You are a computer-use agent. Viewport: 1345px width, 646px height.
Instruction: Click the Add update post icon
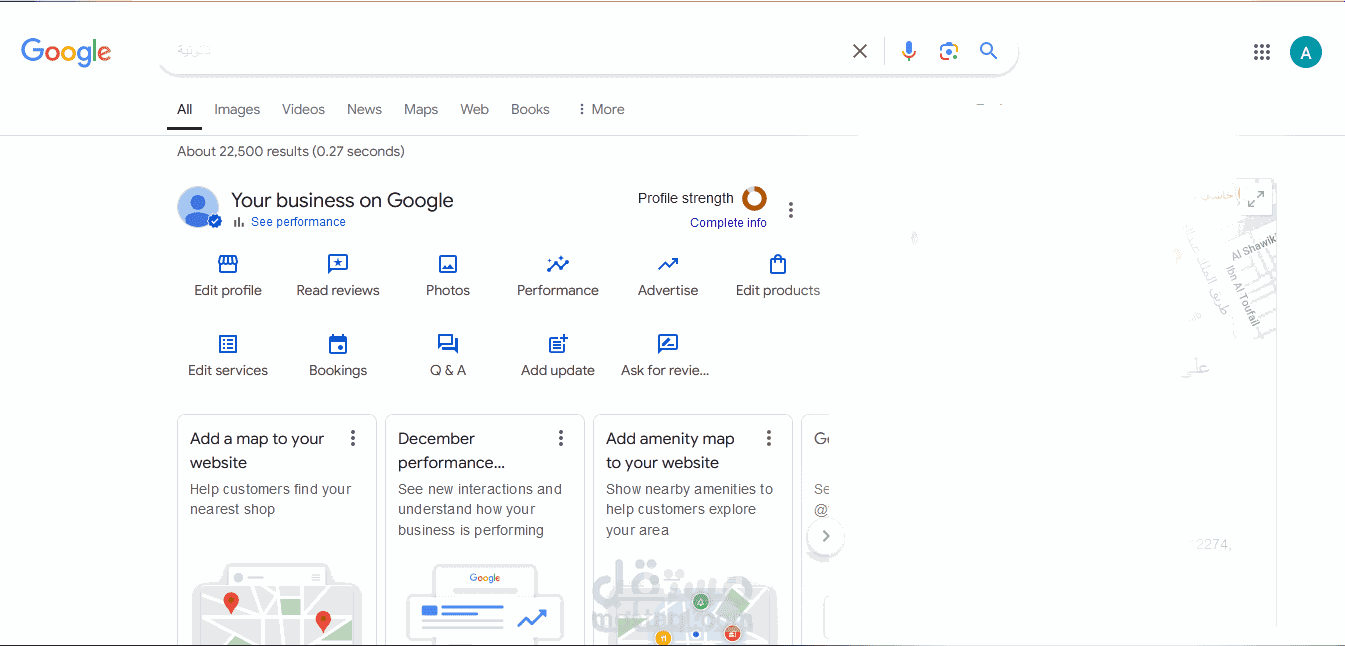(x=558, y=344)
